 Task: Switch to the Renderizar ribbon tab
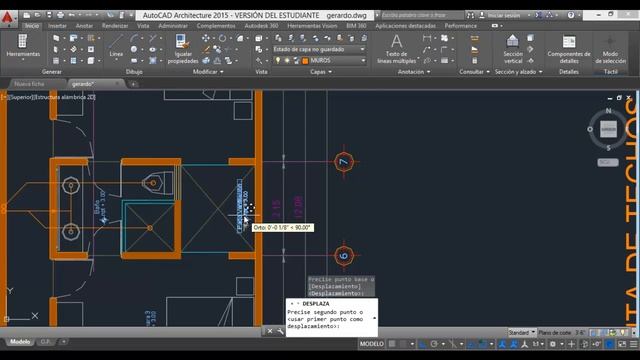coord(115,26)
